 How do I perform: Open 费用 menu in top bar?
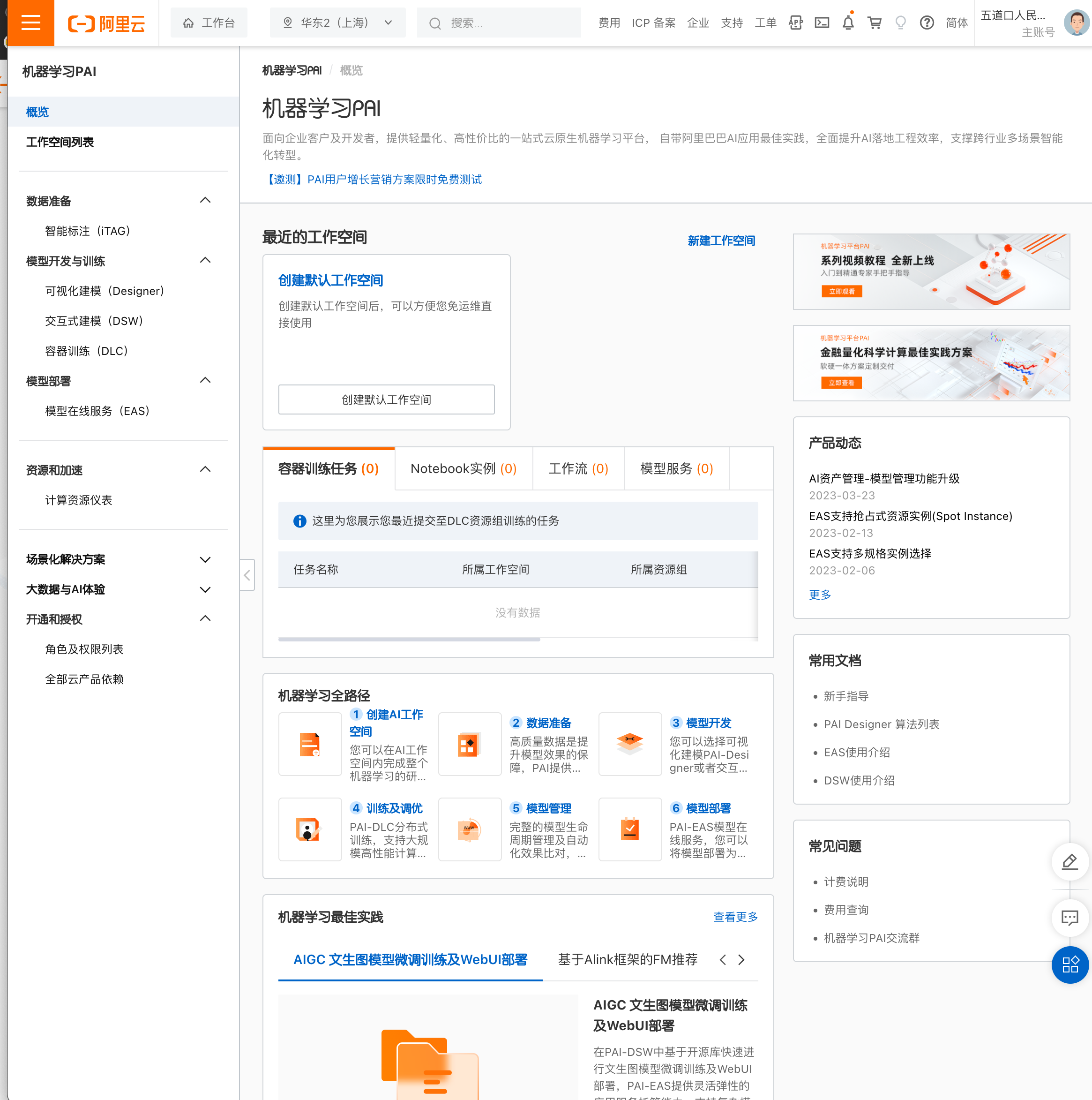pyautogui.click(x=609, y=23)
